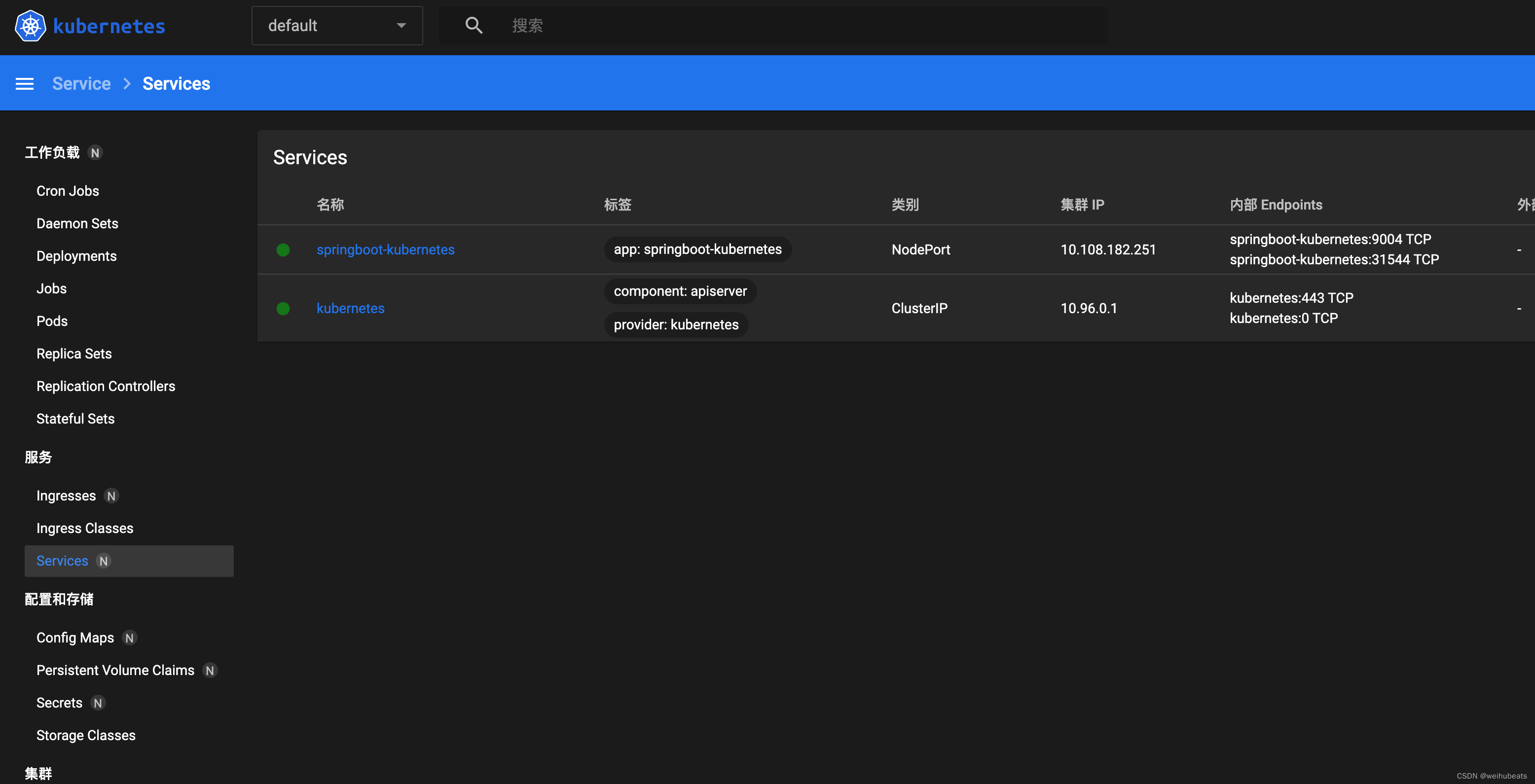
Task: Click the 类别 column header
Action: (905, 204)
